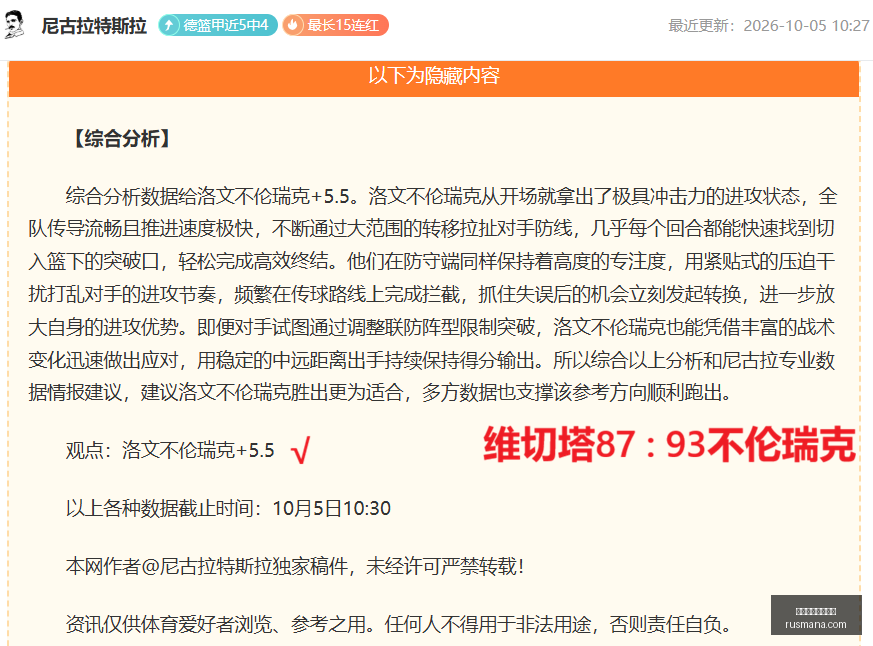Click the author avatar of 尼古拉特斯拉
The image size is (873, 646).
tap(15, 25)
